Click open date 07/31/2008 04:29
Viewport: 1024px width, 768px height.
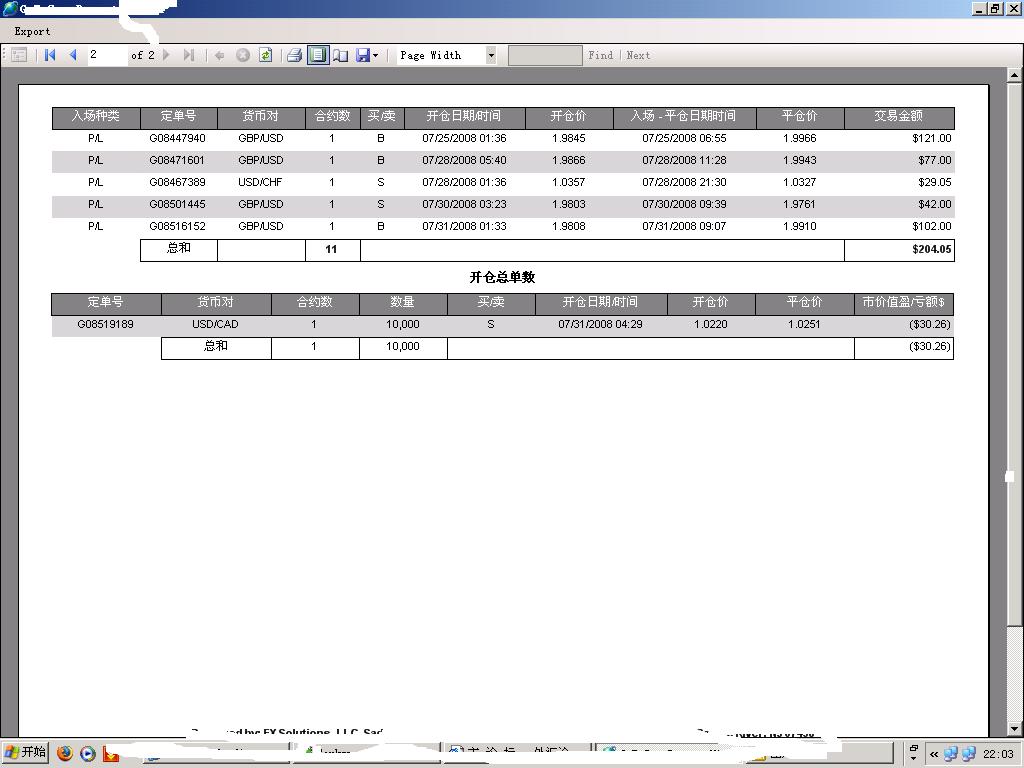coord(600,325)
